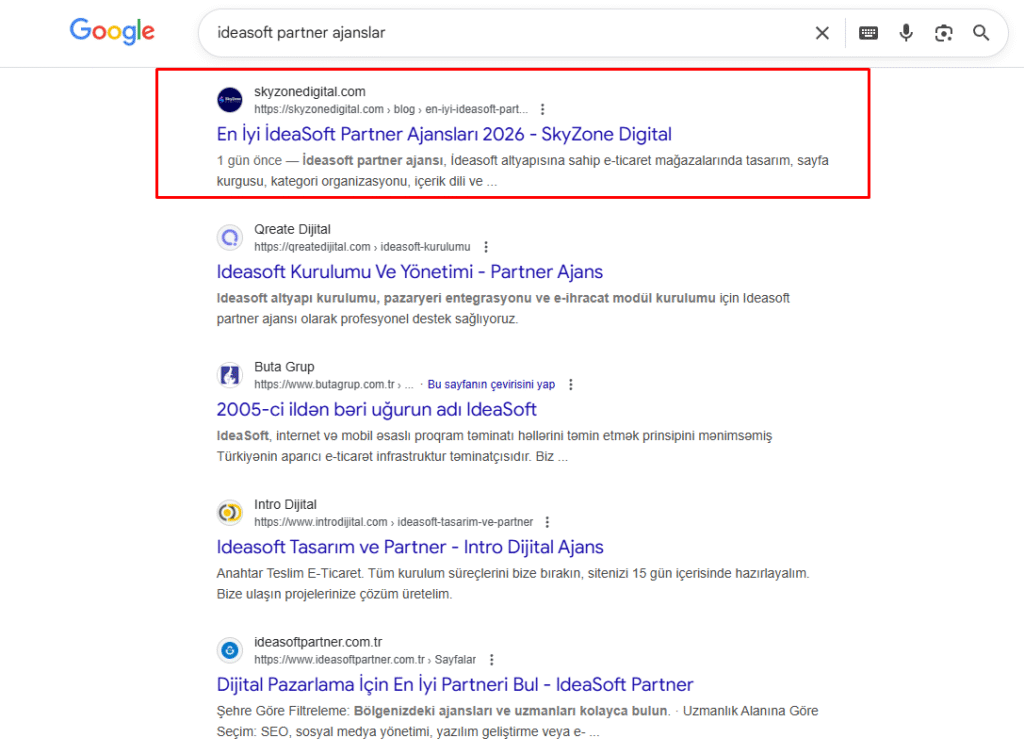Clear the search box with X icon
The image size is (1024, 754).
click(822, 33)
